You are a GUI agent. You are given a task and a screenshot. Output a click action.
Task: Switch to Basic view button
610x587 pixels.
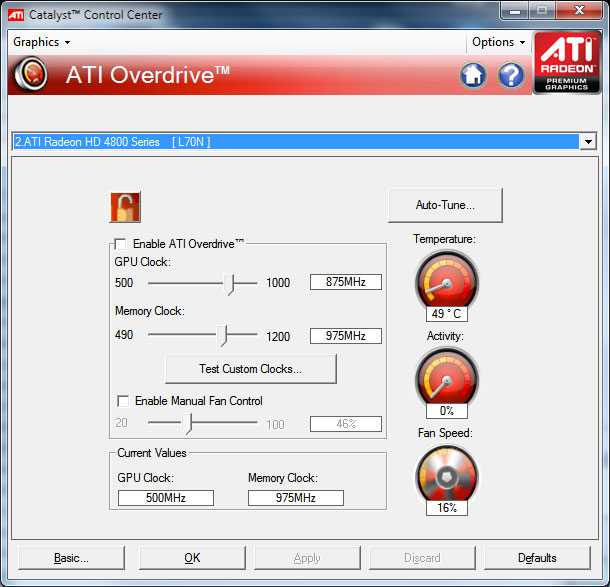click(x=71, y=558)
